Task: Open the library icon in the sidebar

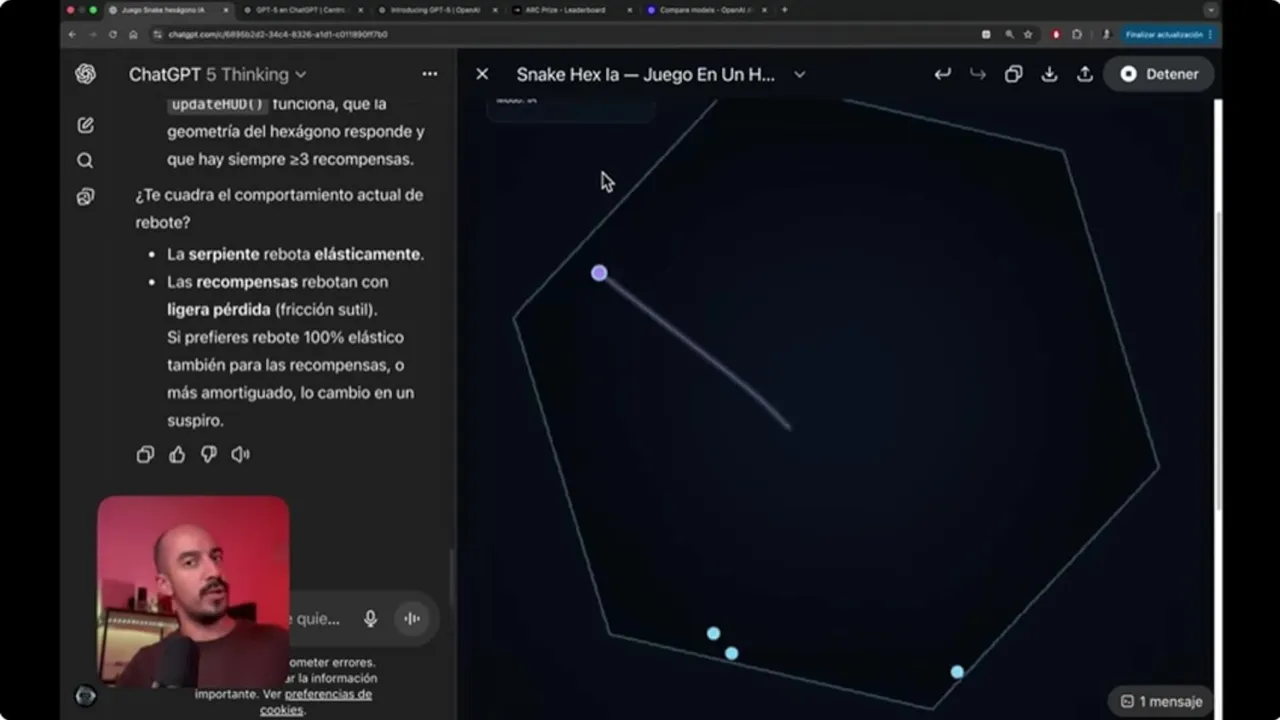Action: tap(85, 197)
